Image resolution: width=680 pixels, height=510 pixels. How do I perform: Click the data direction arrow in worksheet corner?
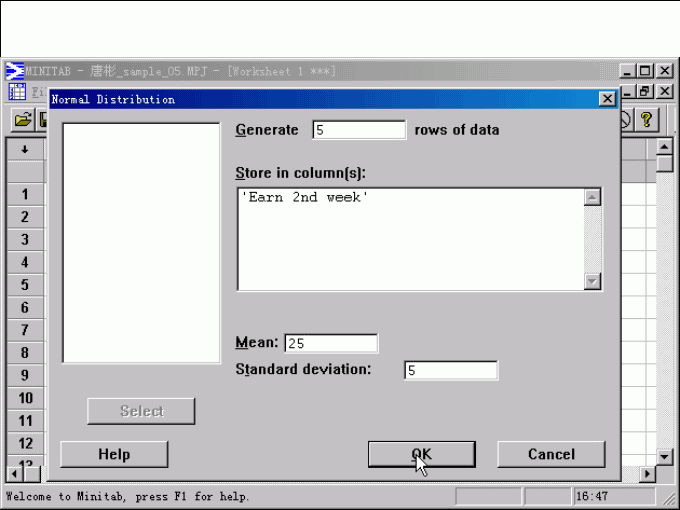click(x=25, y=150)
